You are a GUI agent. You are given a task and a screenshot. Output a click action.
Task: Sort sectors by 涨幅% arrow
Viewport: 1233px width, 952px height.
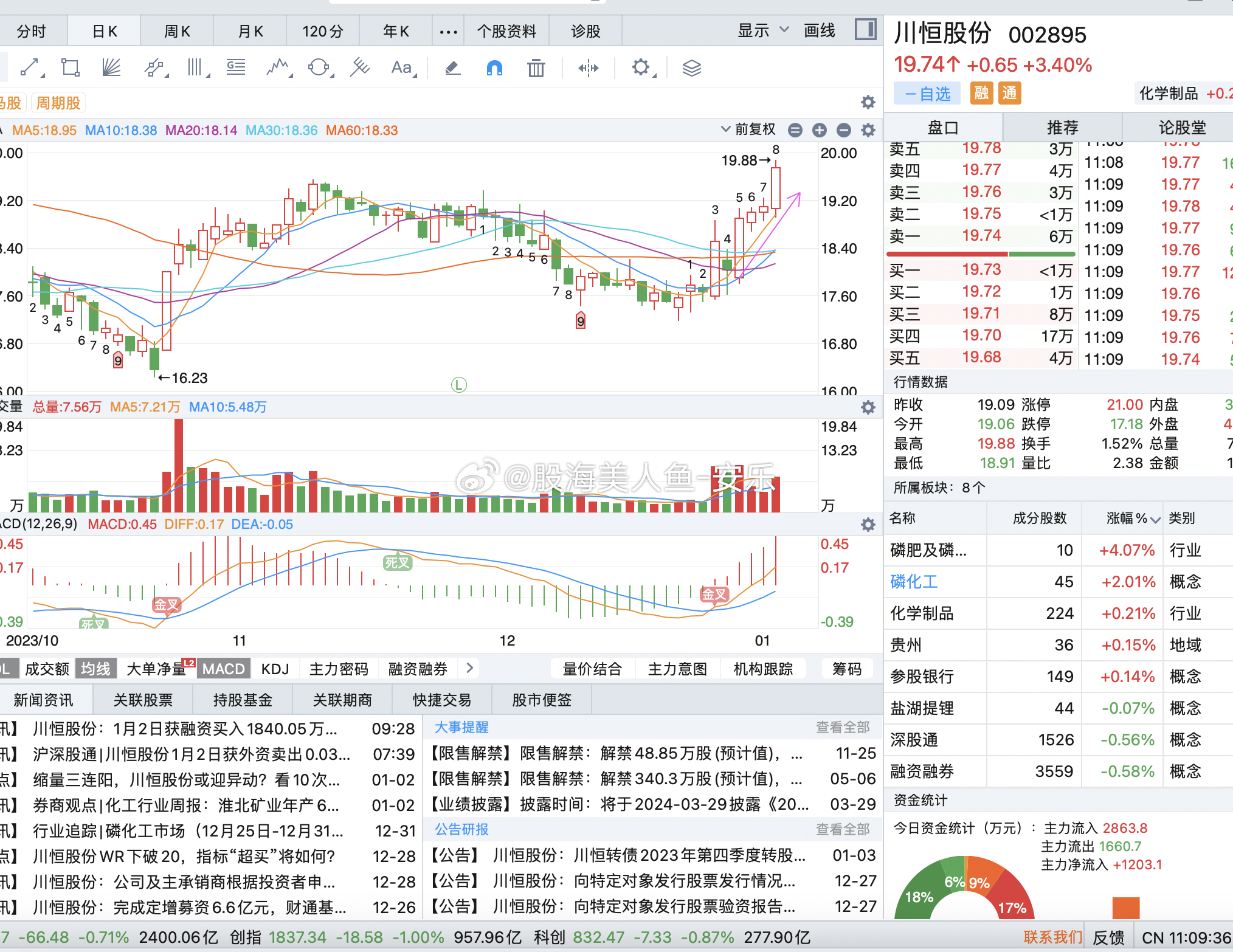tap(1156, 519)
